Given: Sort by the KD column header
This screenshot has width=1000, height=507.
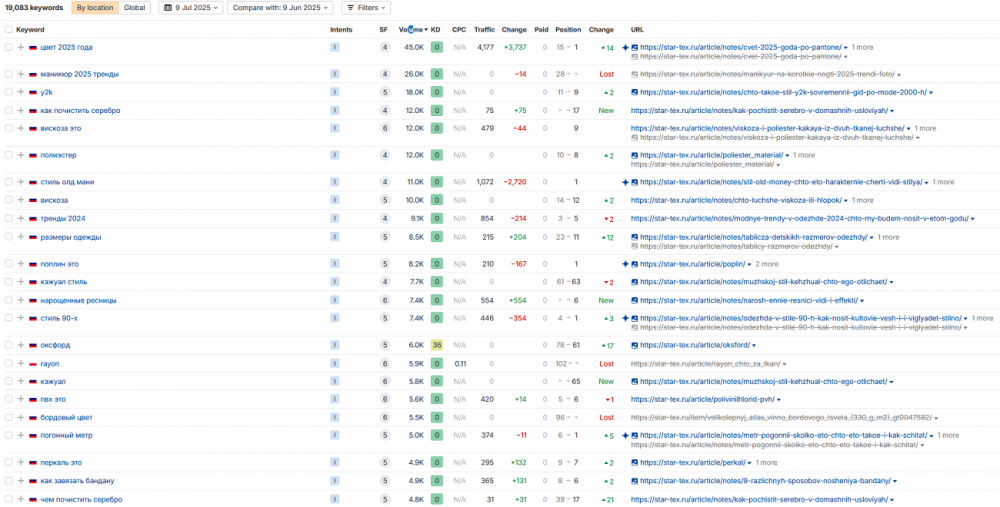Looking at the screenshot, I should [436, 29].
